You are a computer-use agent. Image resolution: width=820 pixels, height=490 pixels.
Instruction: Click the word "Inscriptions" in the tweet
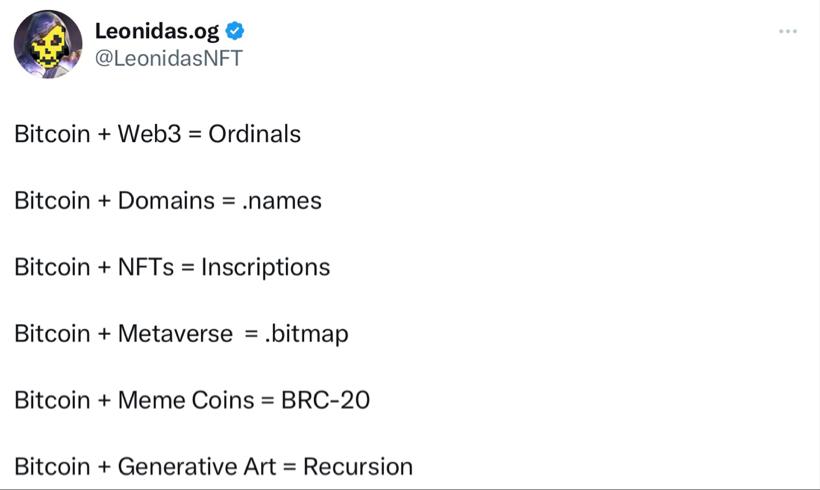(x=265, y=267)
